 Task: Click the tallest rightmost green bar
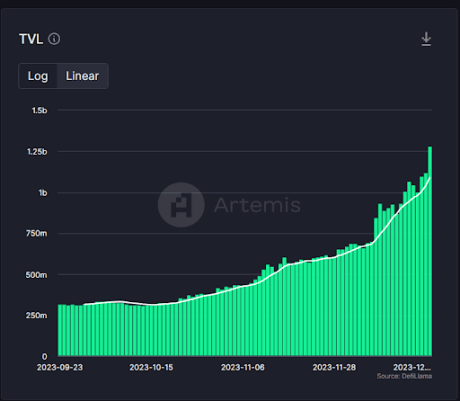pyautogui.click(x=430, y=251)
